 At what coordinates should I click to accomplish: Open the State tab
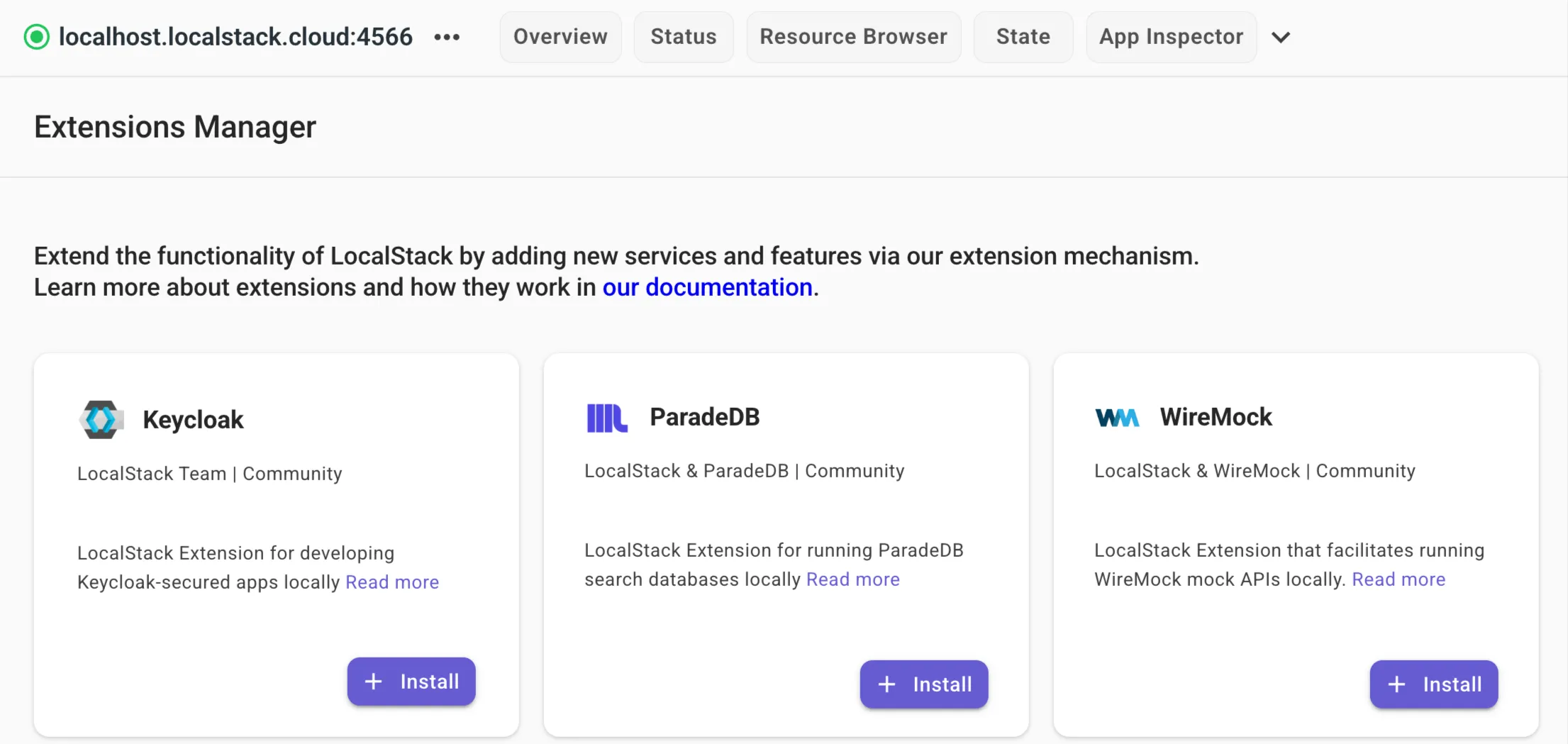coord(1023,36)
